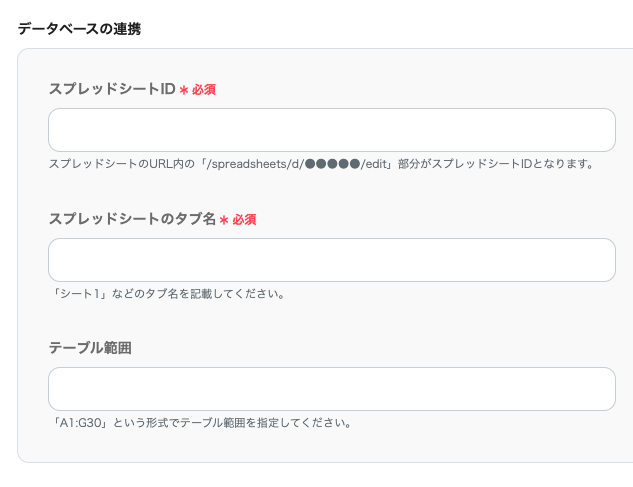Click the ●●●●● placeholder dots in hint
633x487 pixels.
[x=332, y=163]
